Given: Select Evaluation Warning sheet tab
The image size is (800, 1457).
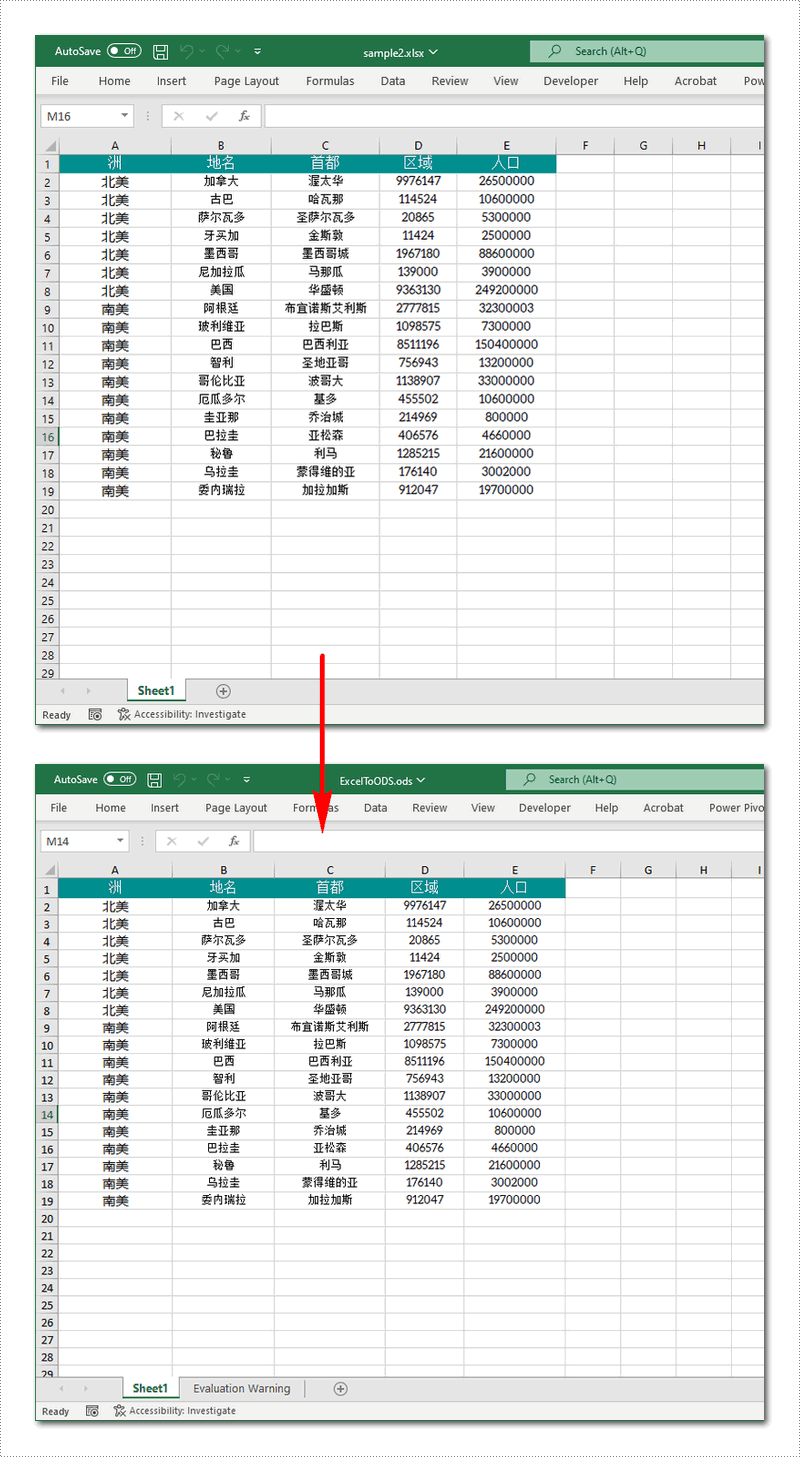Looking at the screenshot, I should click(x=242, y=1388).
